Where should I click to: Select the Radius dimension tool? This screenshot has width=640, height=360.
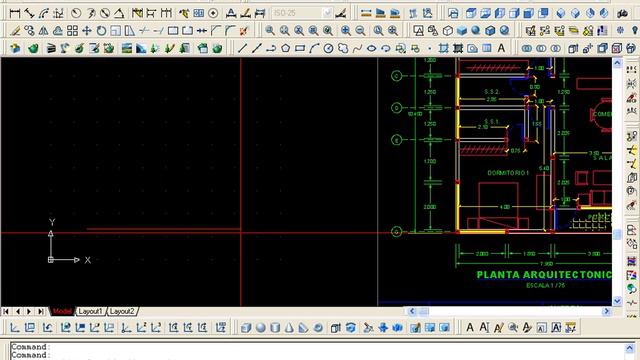click(x=76, y=13)
